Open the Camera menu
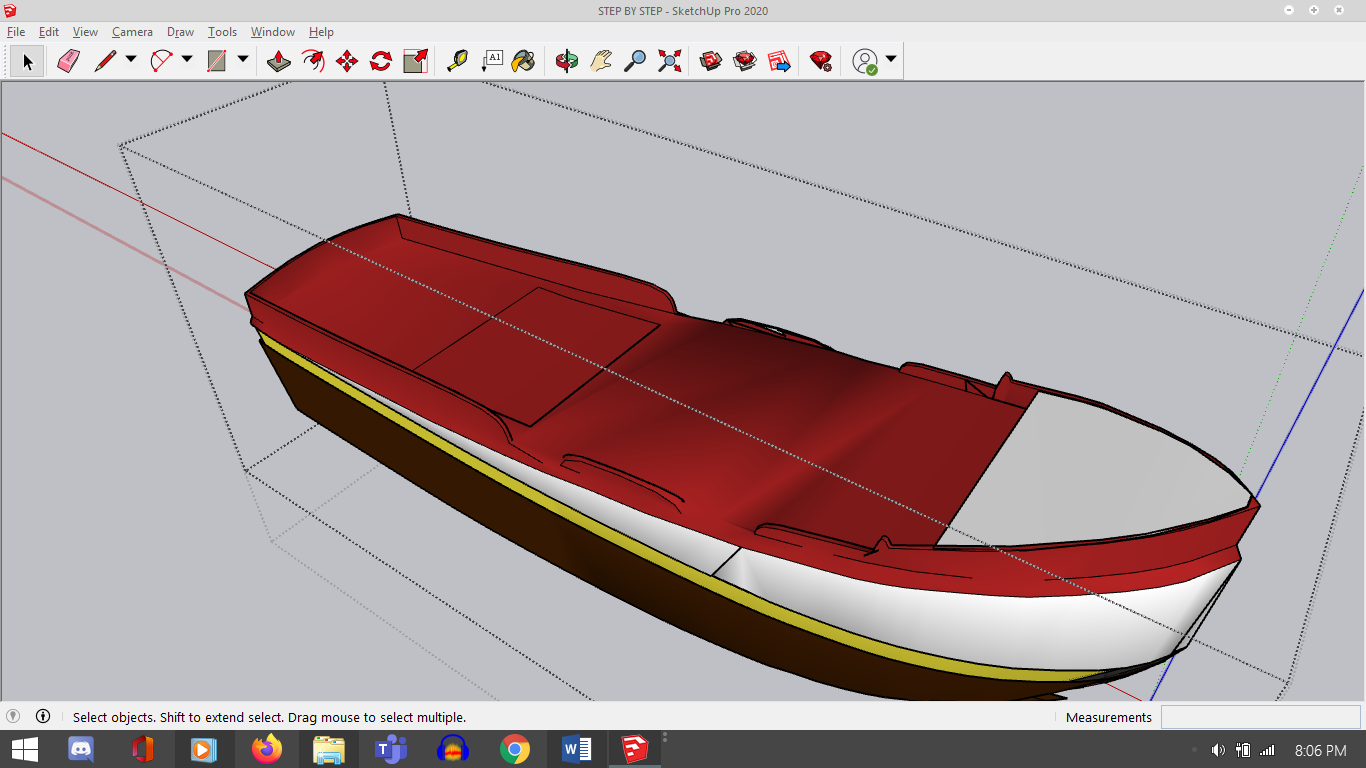The width and height of the screenshot is (1366, 768). [132, 32]
